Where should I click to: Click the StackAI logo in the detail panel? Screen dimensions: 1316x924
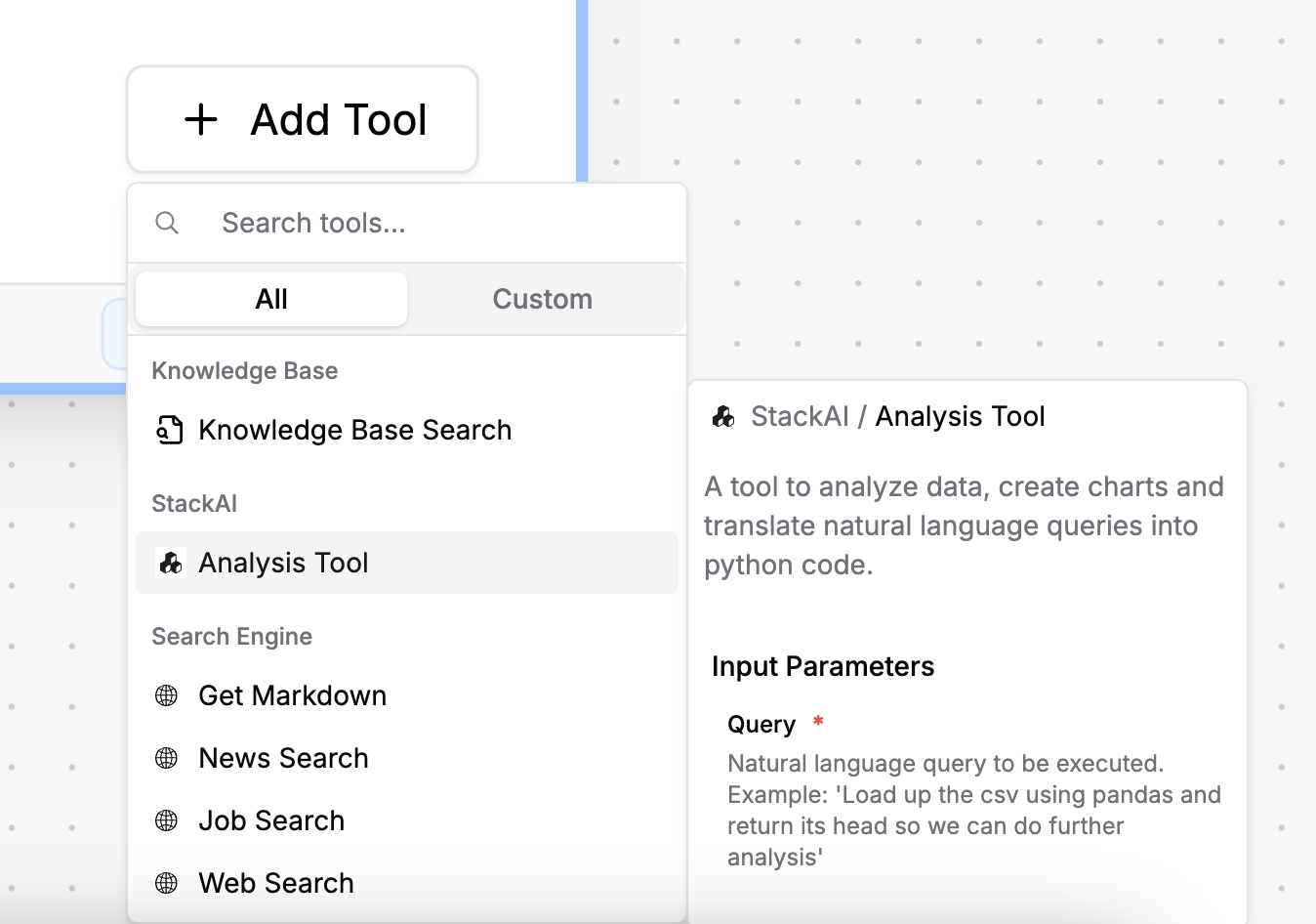click(x=723, y=417)
